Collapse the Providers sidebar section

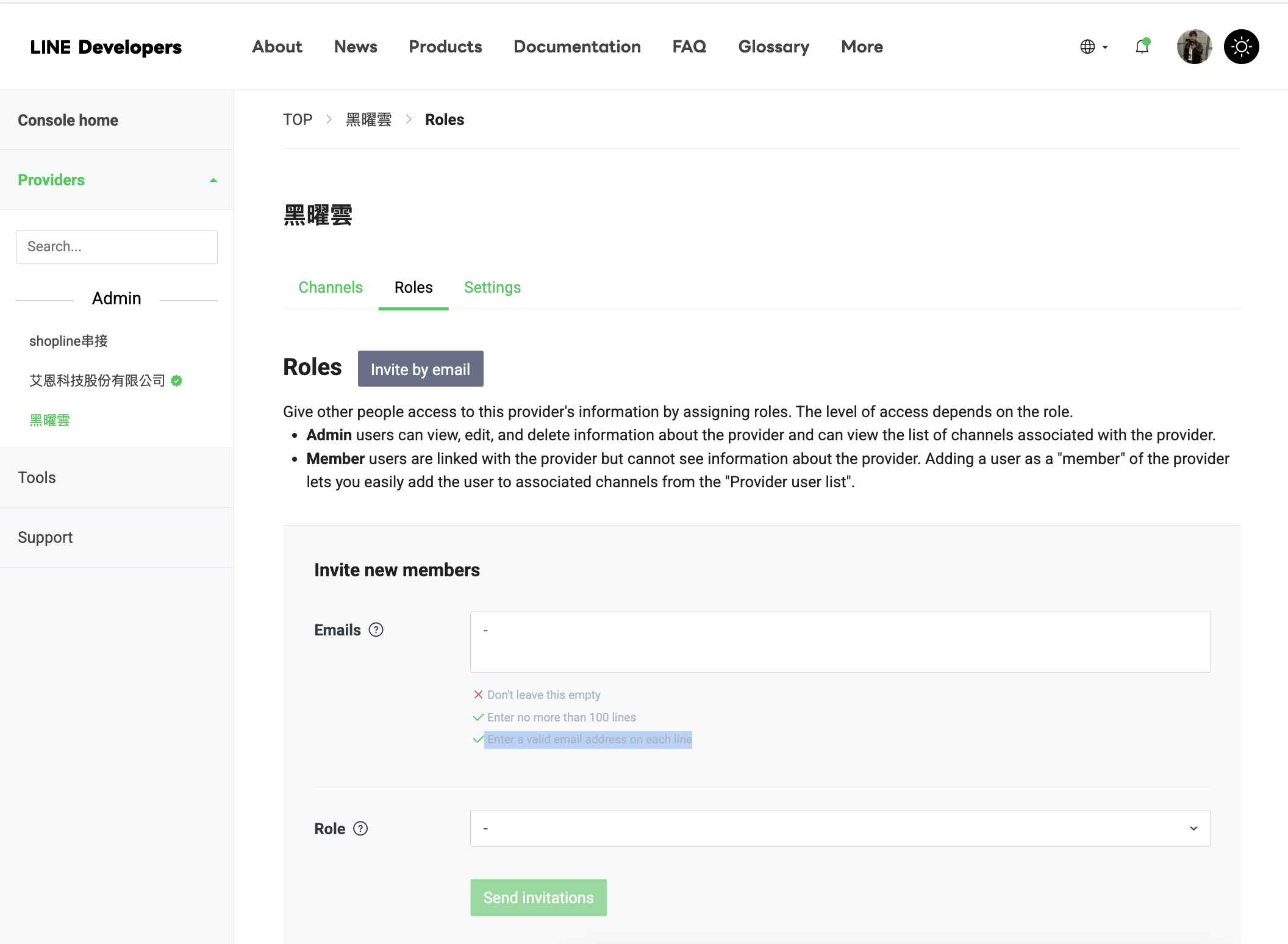[213, 181]
